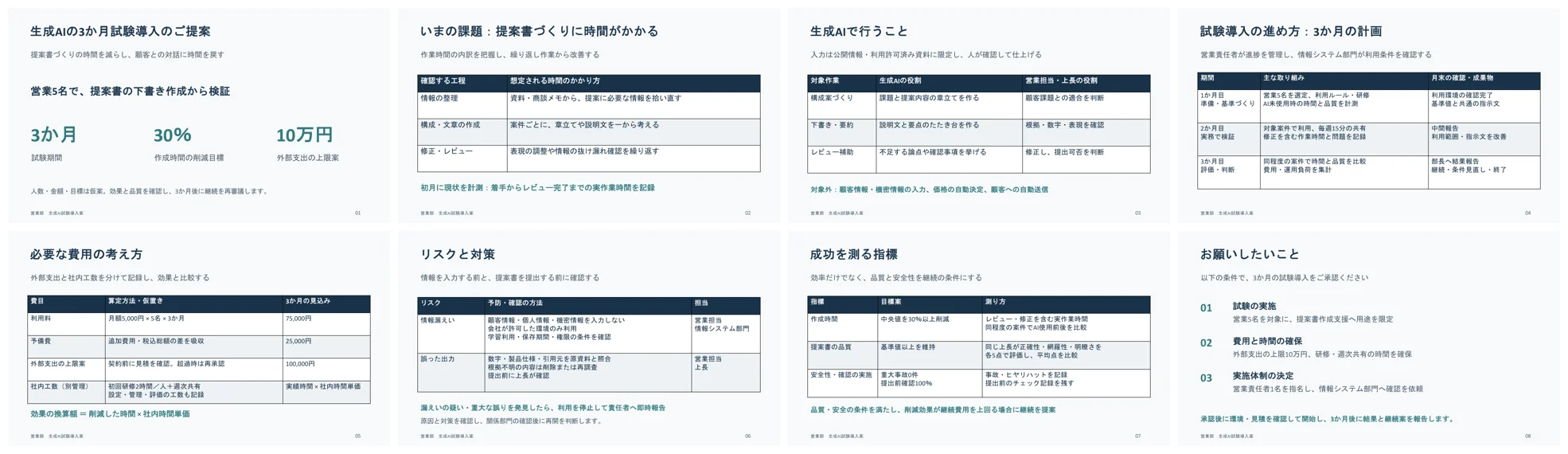Click the large 10万円 figure

click(304, 135)
